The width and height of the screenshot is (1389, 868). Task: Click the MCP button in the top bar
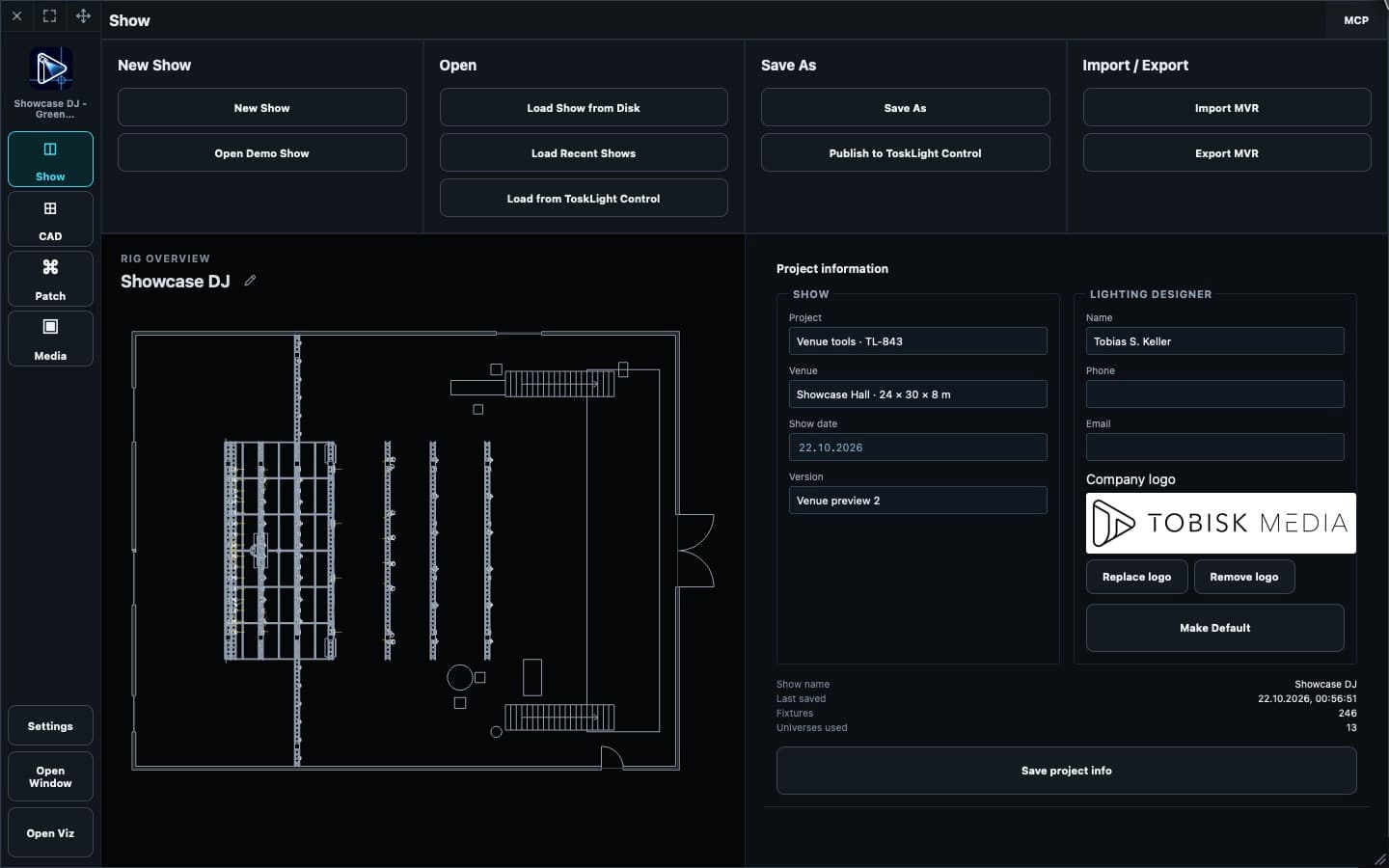[1356, 20]
